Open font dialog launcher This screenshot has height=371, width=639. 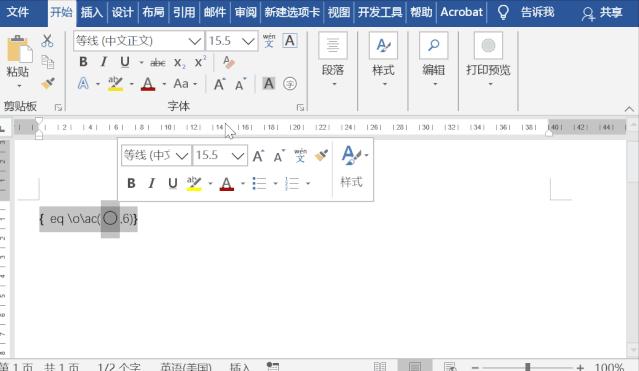(x=300, y=108)
